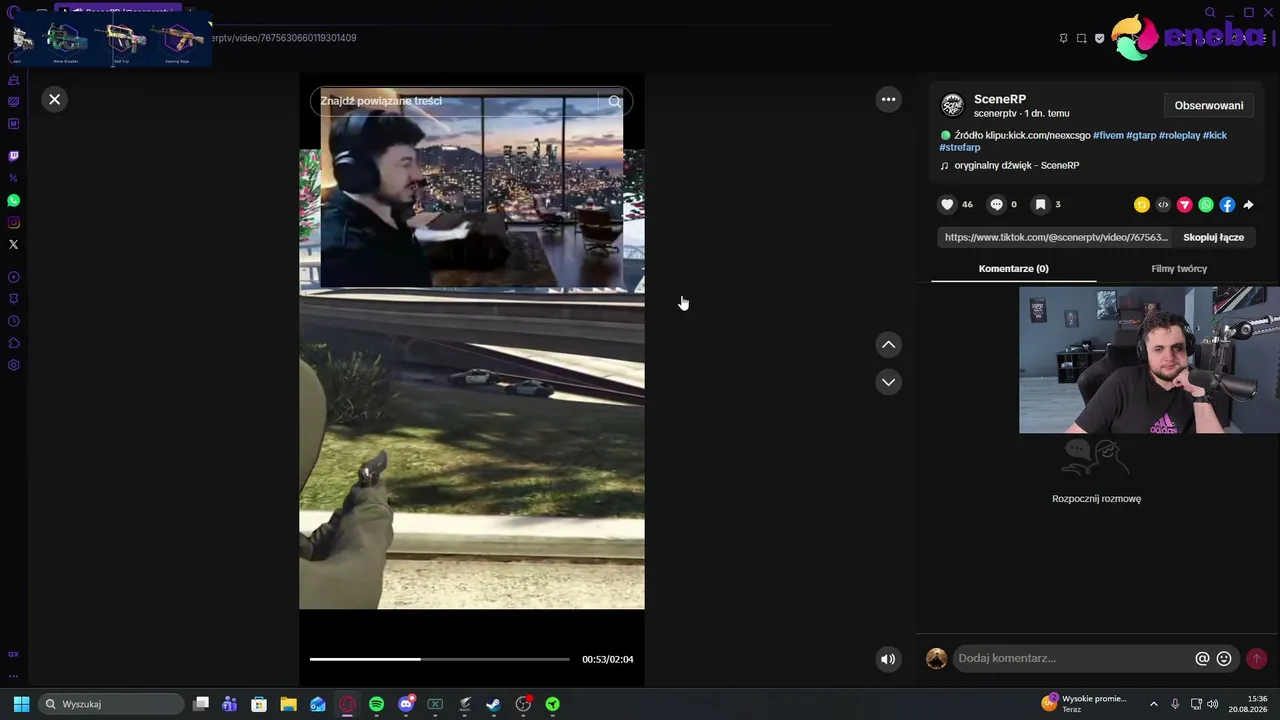
Task: Click the Obserwowani follow button
Action: 1209,106
